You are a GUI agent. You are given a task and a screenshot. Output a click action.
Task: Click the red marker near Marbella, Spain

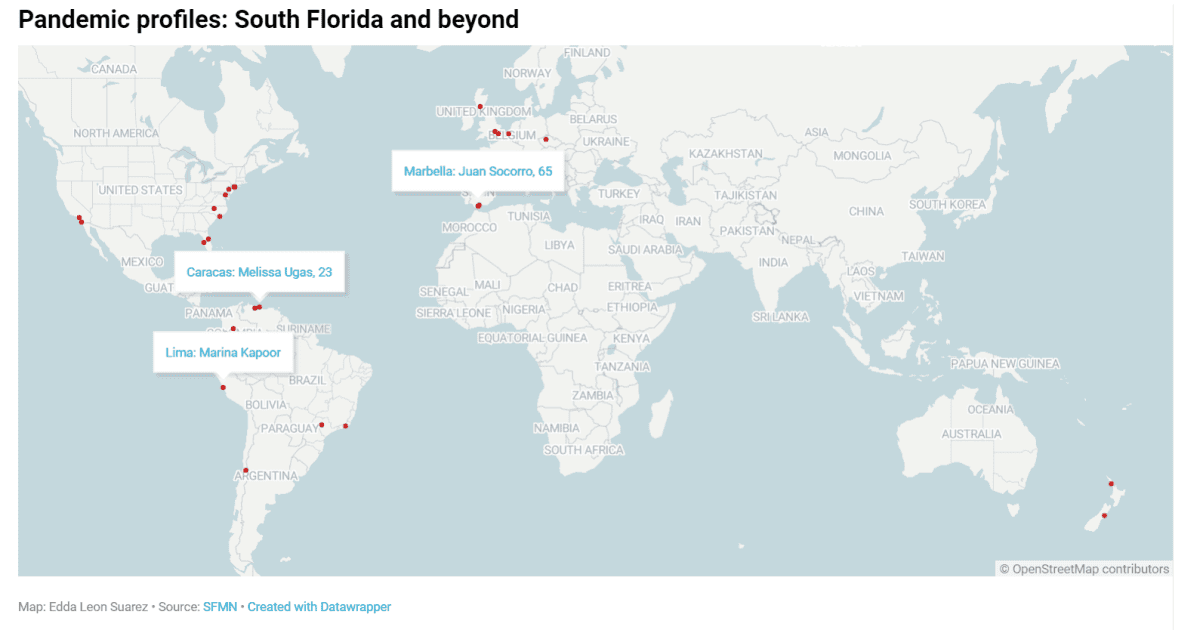(x=478, y=205)
